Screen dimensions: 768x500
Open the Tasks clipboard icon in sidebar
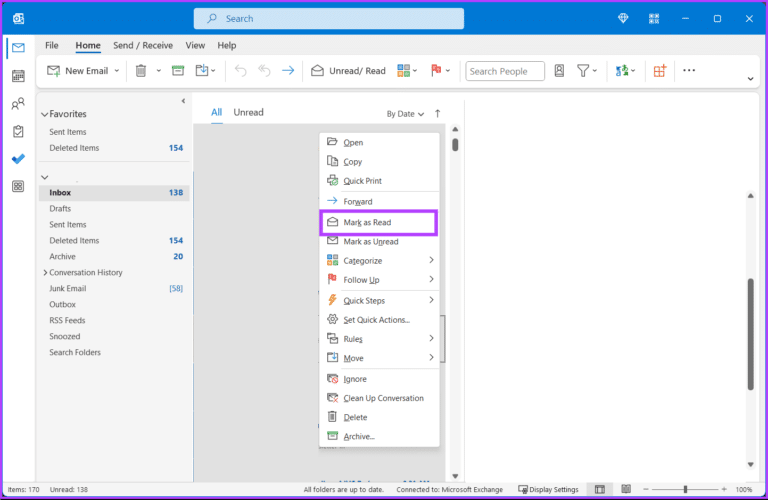tap(18, 131)
